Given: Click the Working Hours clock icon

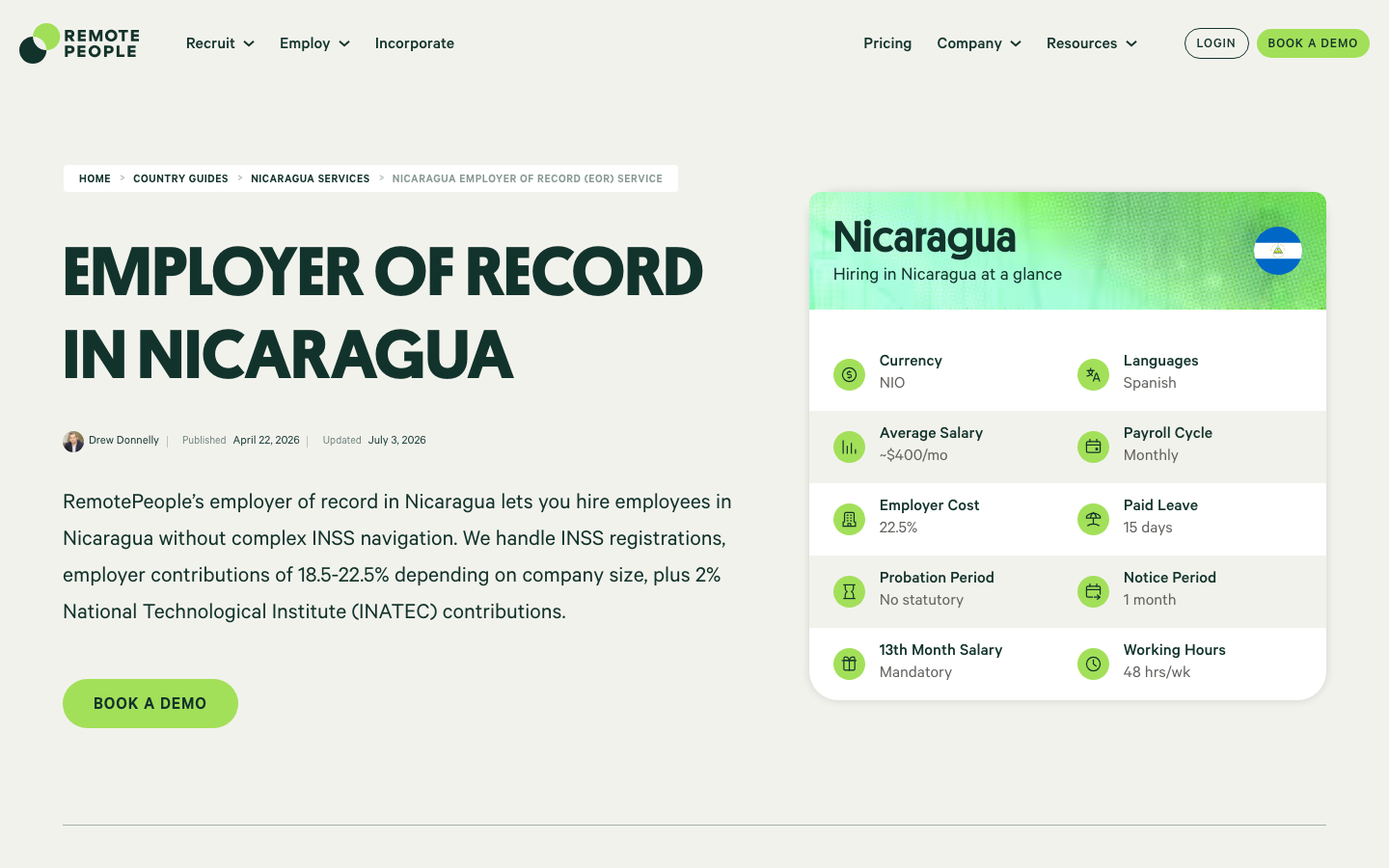Looking at the screenshot, I should tap(1093, 664).
